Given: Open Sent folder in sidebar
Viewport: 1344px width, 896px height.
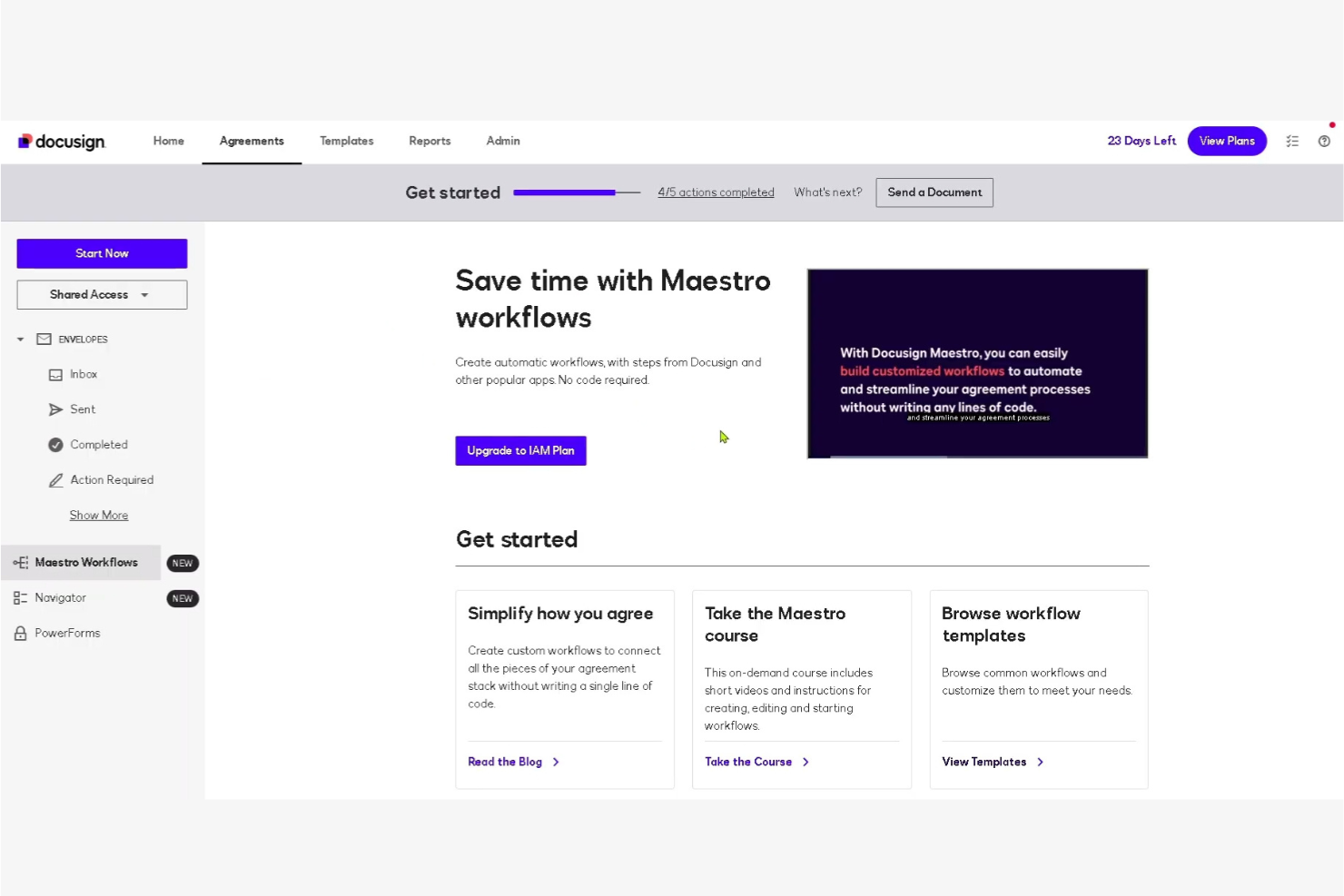Looking at the screenshot, I should pyautogui.click(x=83, y=410).
